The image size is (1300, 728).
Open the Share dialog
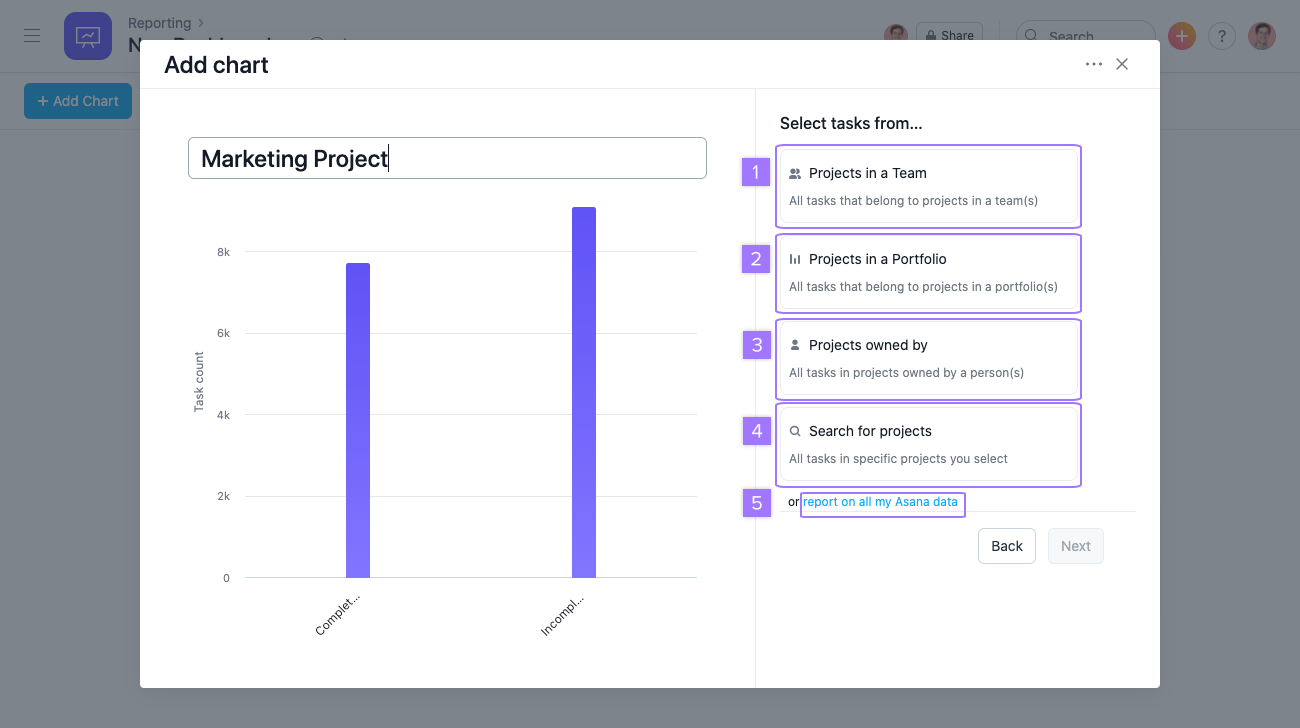(x=948, y=35)
